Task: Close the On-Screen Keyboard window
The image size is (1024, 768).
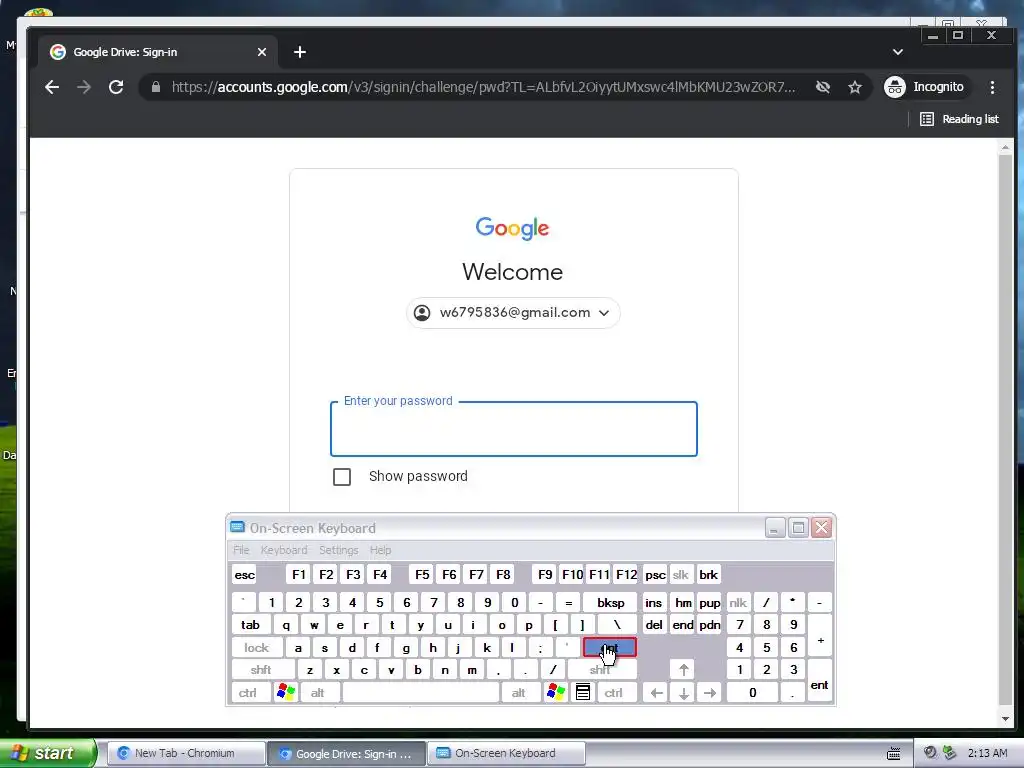Action: 822,528
